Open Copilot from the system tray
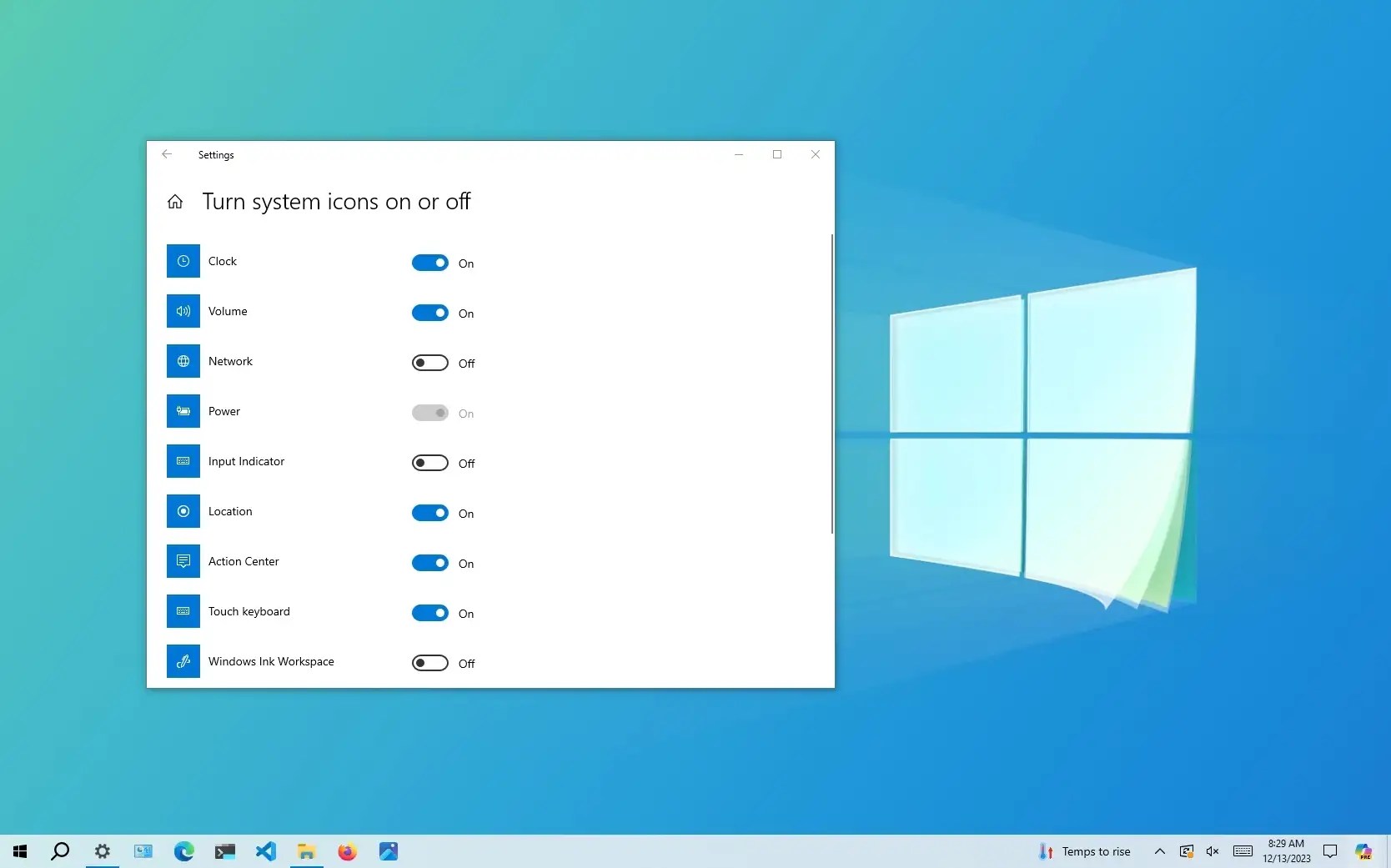The width and height of the screenshot is (1391, 868). (1363, 851)
